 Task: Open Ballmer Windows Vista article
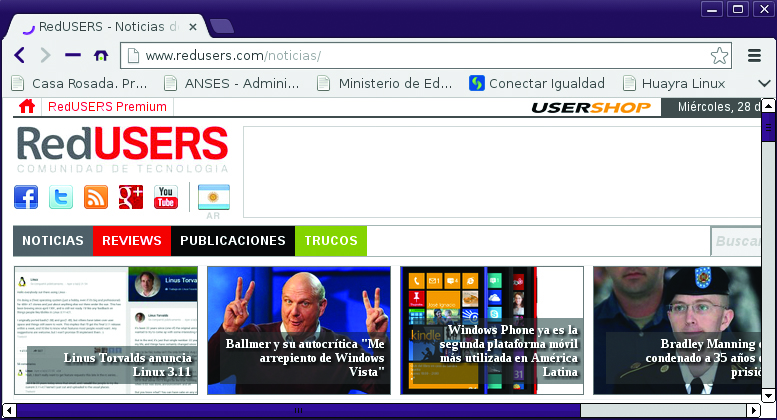[x=299, y=330]
